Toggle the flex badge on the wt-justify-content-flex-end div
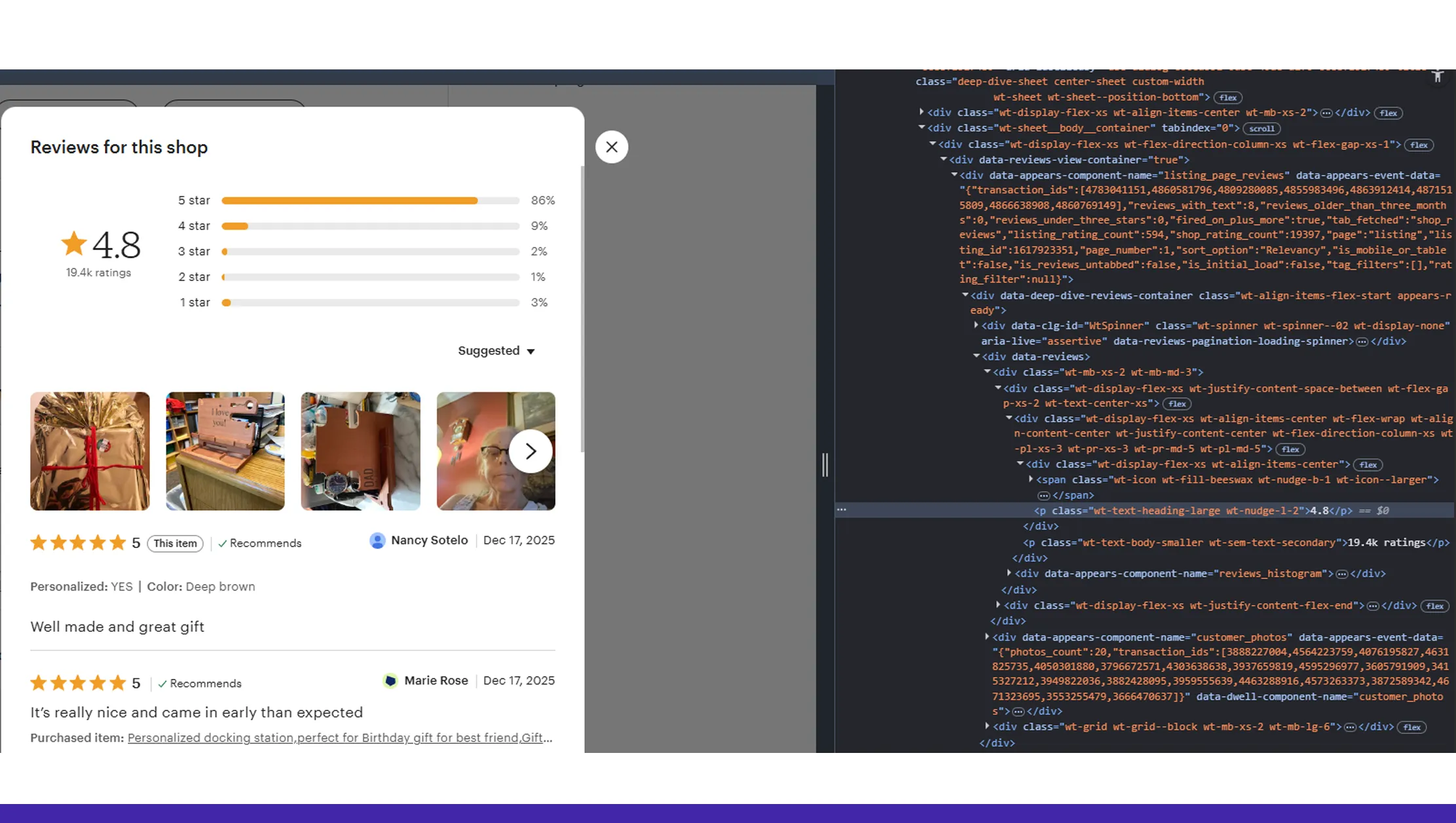The image size is (1456, 823). (x=1434, y=606)
